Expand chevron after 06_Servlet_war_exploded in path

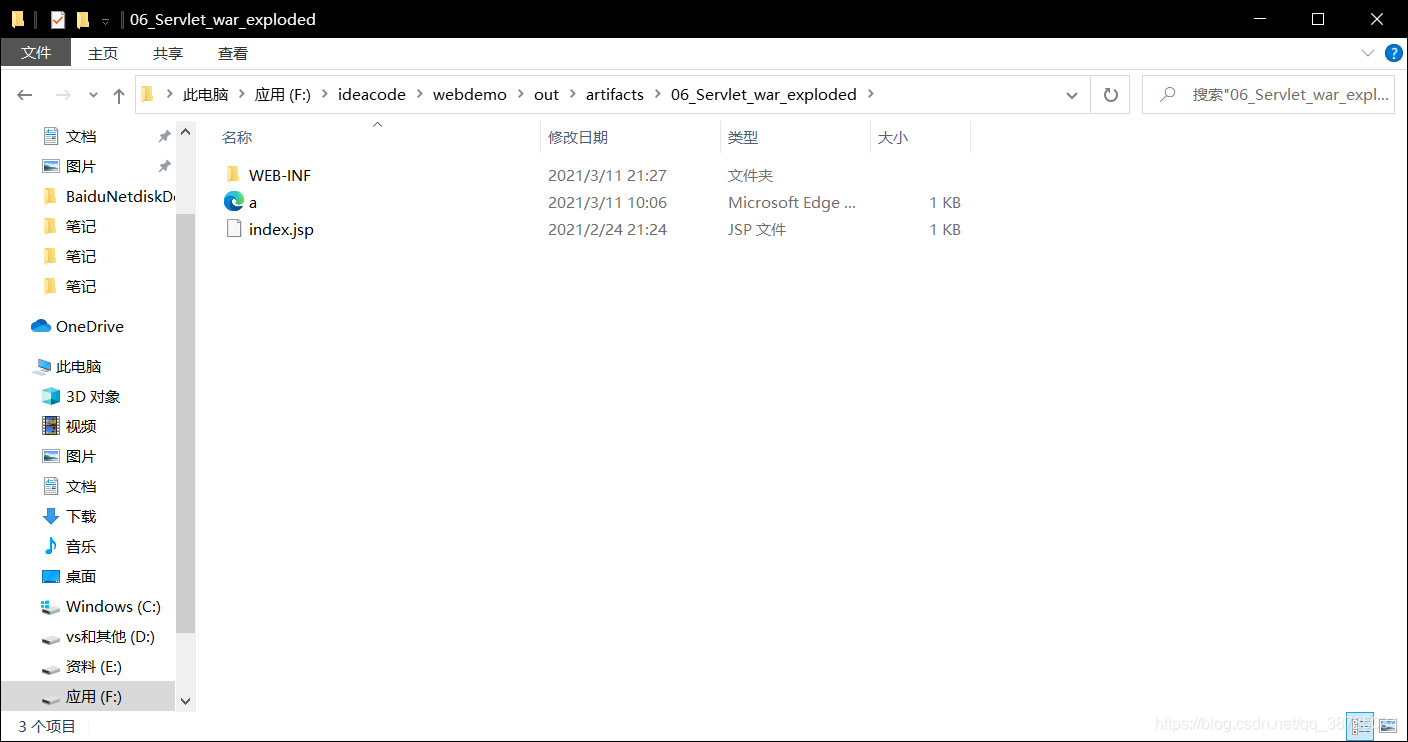click(x=870, y=94)
